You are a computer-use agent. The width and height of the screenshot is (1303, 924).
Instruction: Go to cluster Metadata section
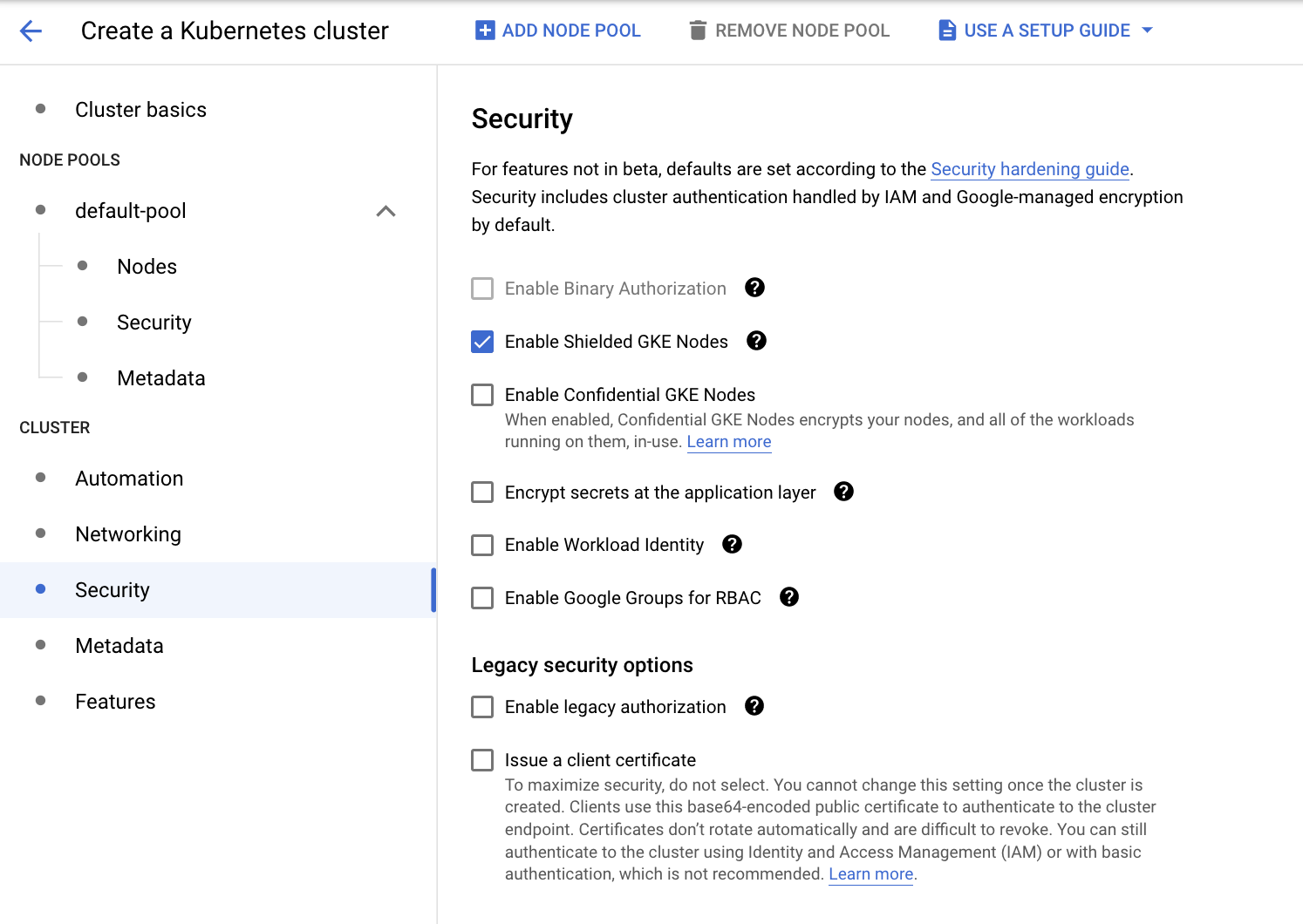click(119, 646)
